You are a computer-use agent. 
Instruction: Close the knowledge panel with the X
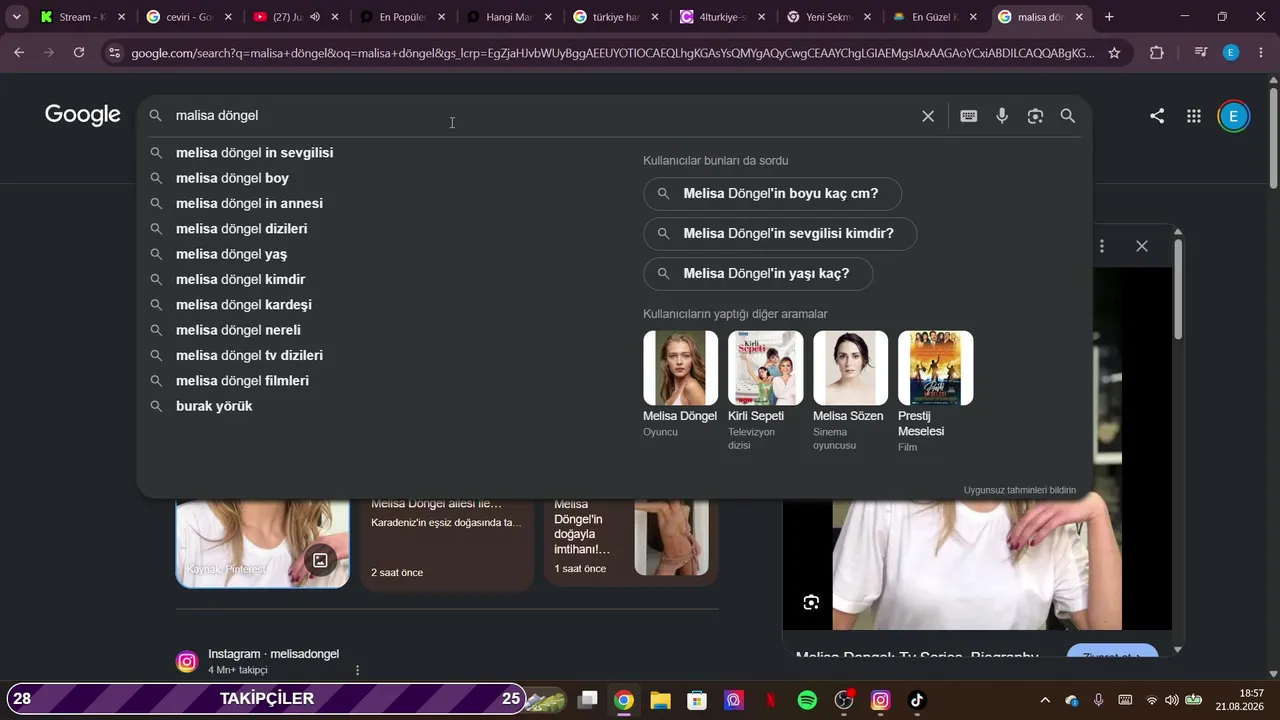point(1142,246)
